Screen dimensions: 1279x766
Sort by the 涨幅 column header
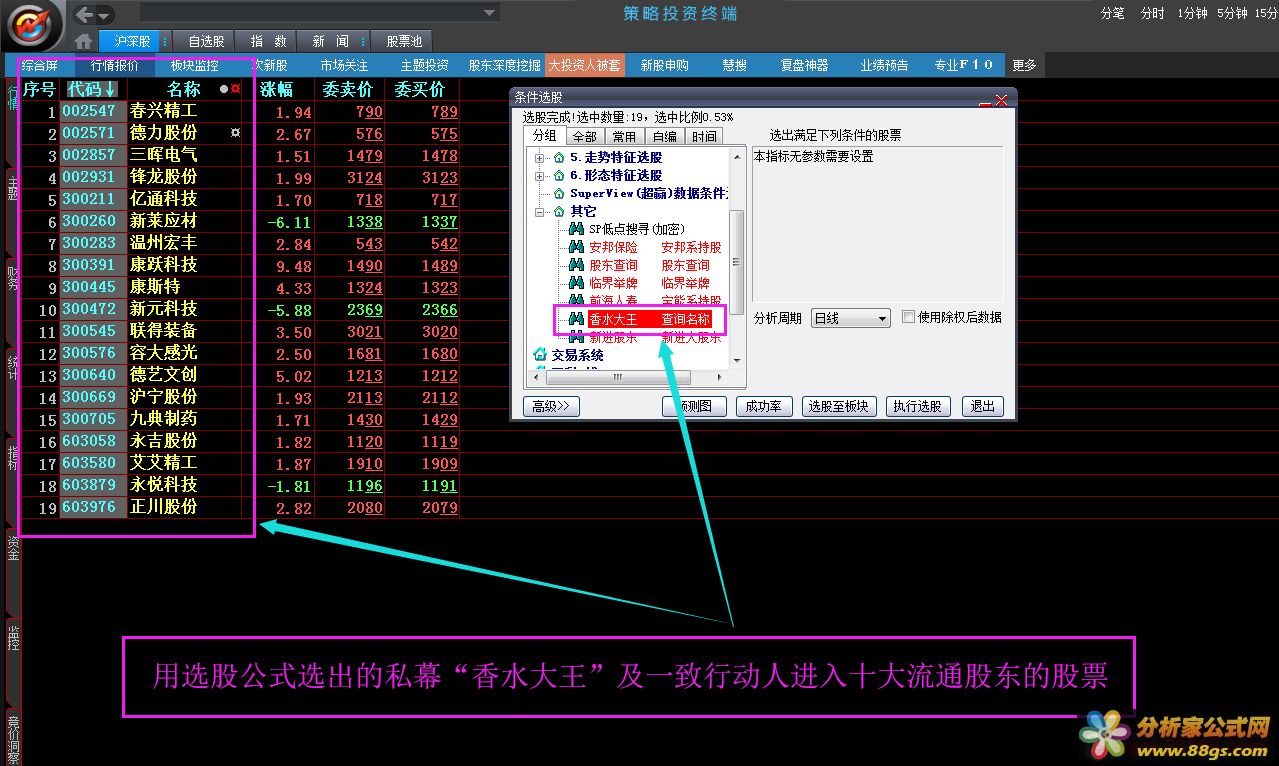(x=277, y=89)
